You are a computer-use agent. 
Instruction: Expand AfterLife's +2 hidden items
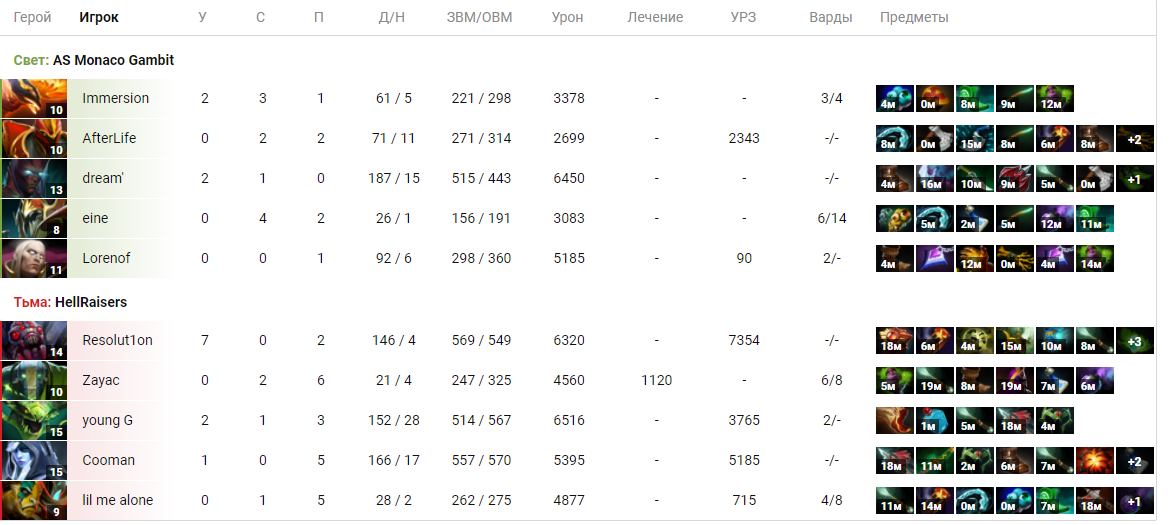click(x=1135, y=138)
